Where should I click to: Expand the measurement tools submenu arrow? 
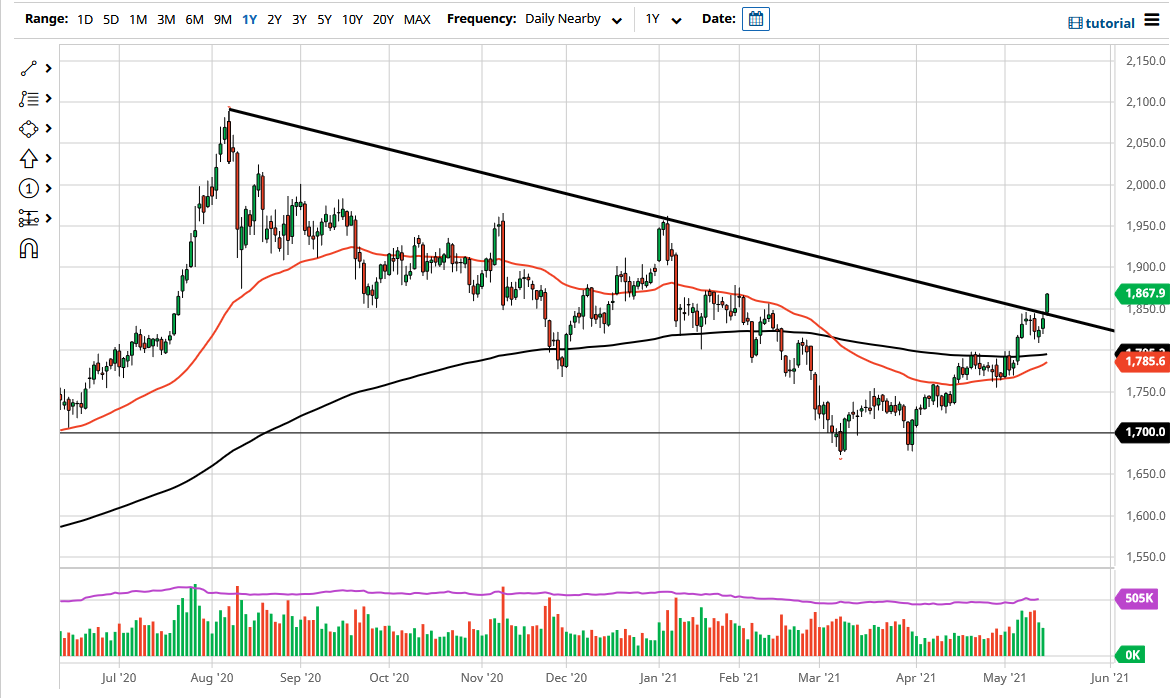tap(49, 218)
